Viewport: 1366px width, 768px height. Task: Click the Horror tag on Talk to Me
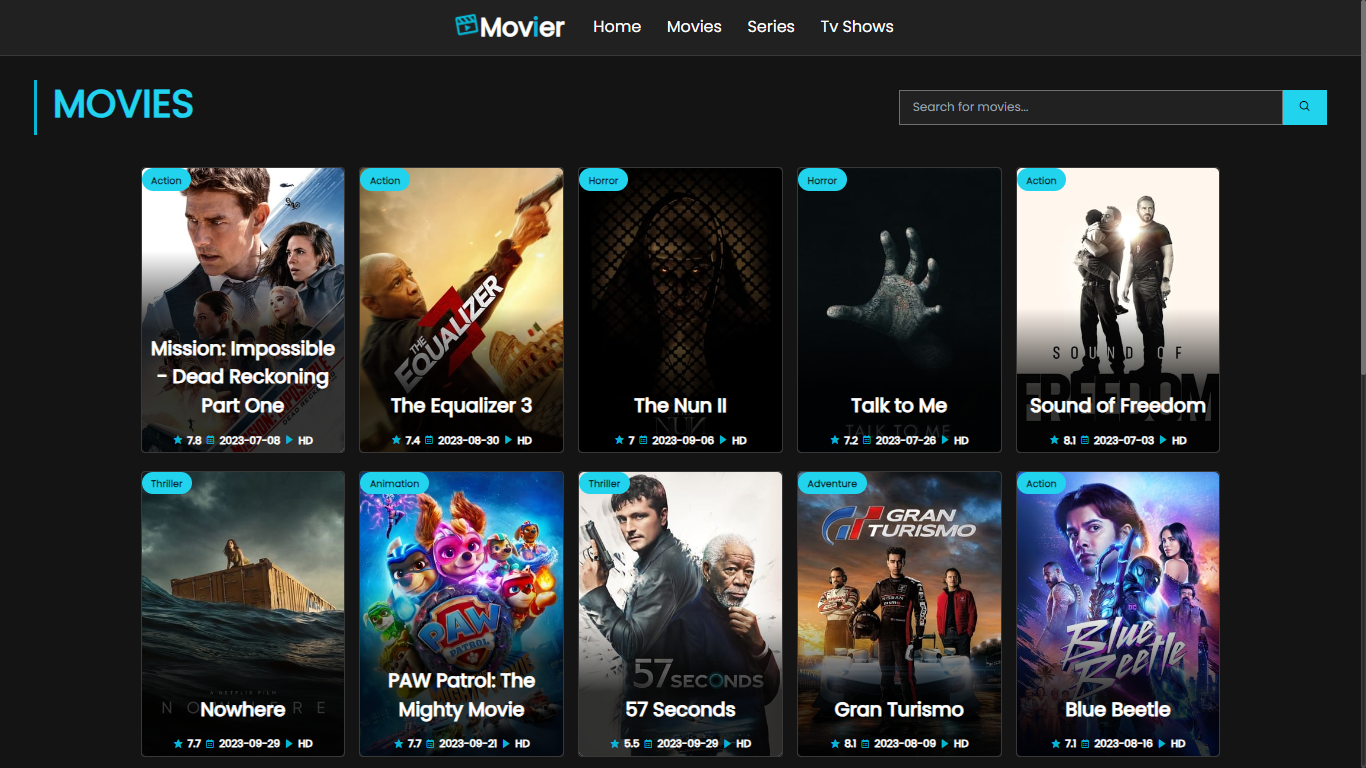click(822, 180)
